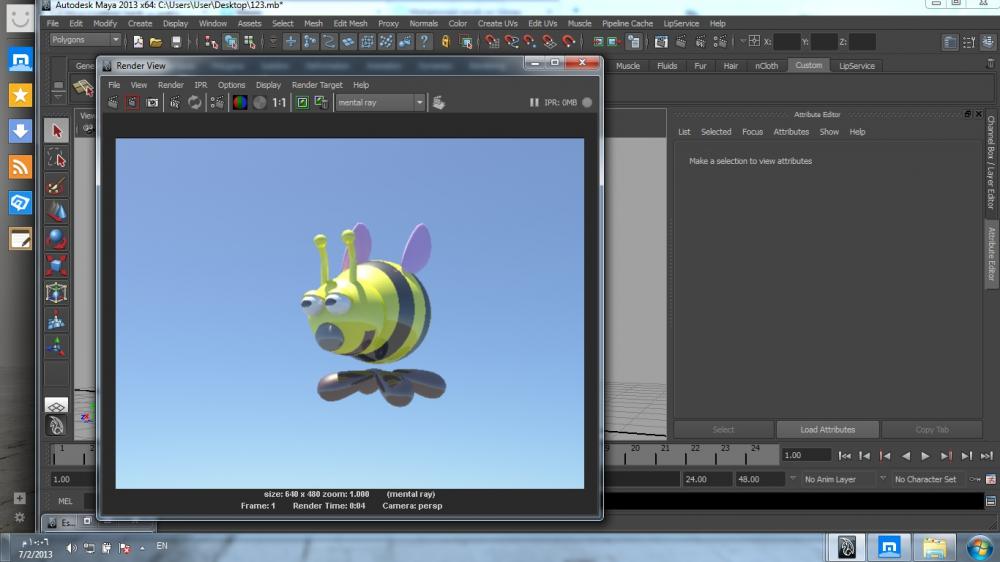Open the Maya help question mark icon
The width and height of the screenshot is (1000, 562).
(x=424, y=42)
